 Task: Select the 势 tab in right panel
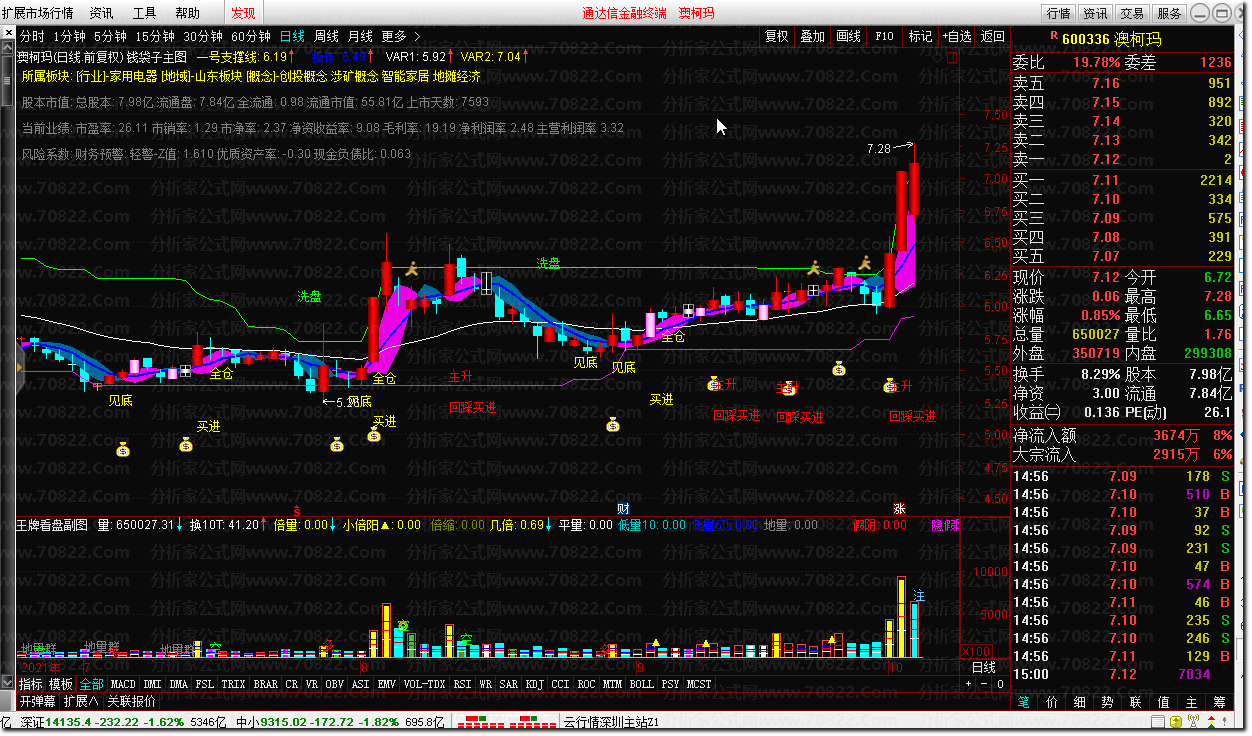tap(1107, 702)
